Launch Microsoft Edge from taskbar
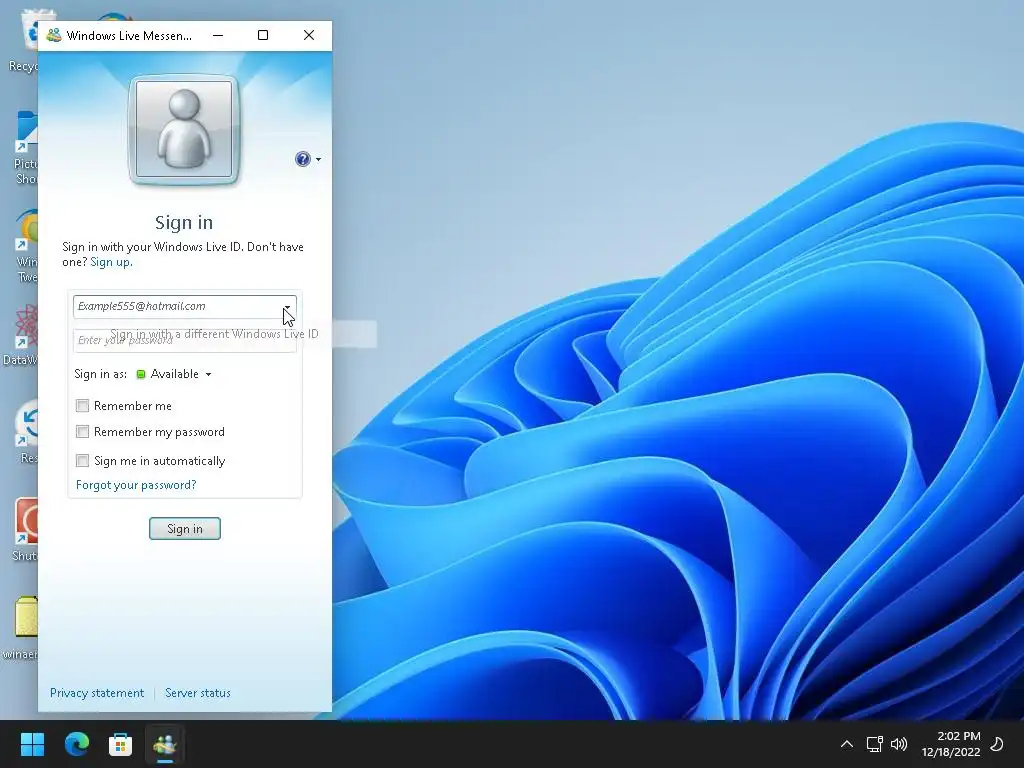 tap(76, 744)
